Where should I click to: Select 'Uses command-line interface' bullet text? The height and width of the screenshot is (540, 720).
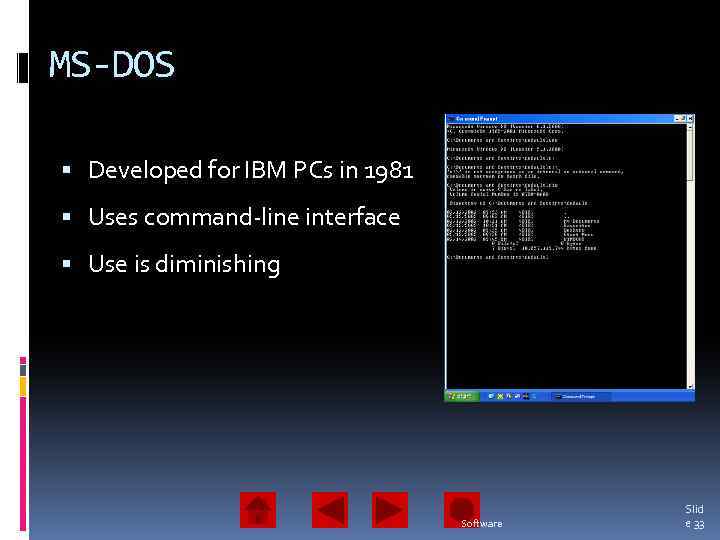[x=244, y=217]
